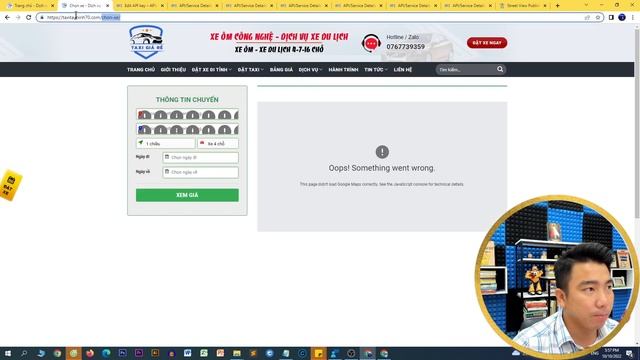The height and width of the screenshot is (360, 640).
Task: Click the red ĐẶT XE NGAY button
Action: click(x=487, y=43)
